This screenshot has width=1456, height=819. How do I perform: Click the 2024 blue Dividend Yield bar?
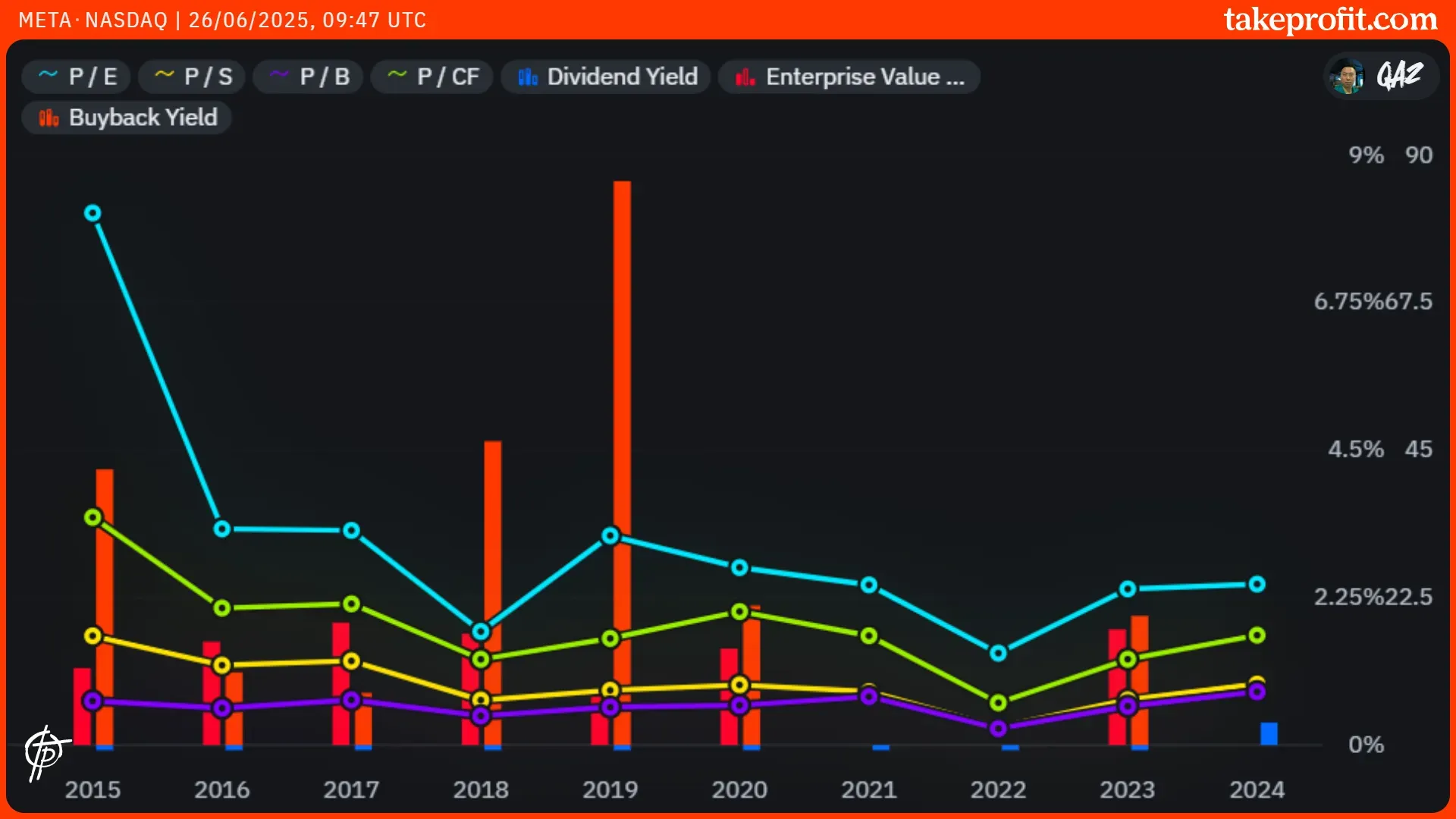point(1269,733)
